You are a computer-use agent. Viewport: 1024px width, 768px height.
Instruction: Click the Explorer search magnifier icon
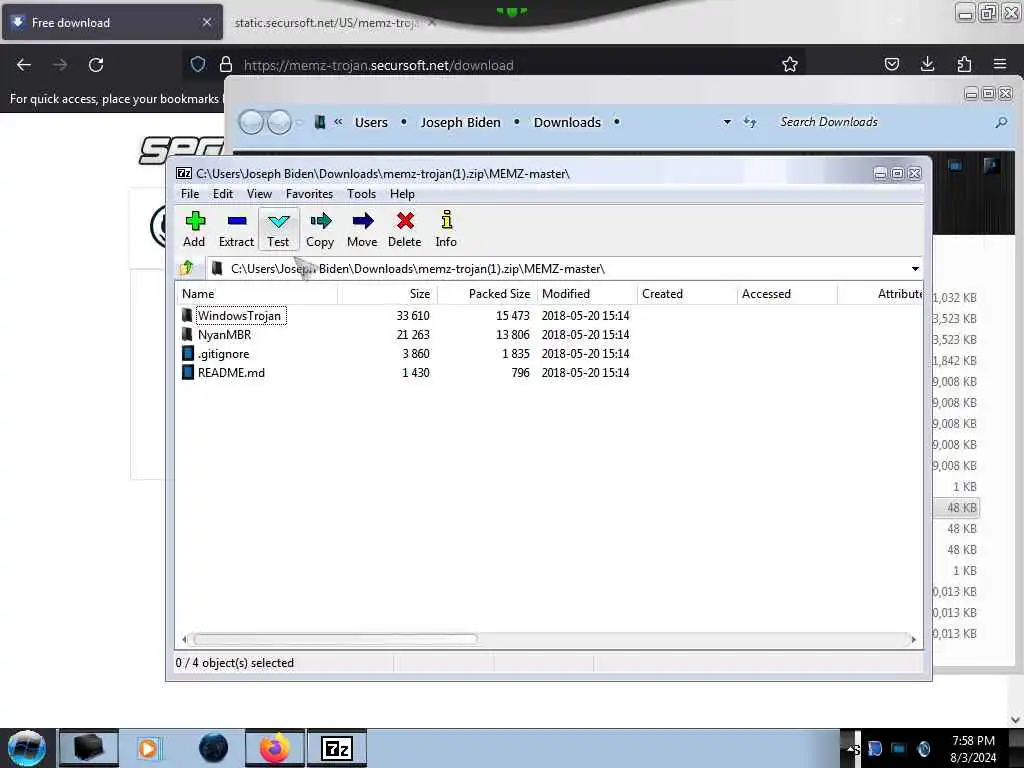[x=1000, y=122]
